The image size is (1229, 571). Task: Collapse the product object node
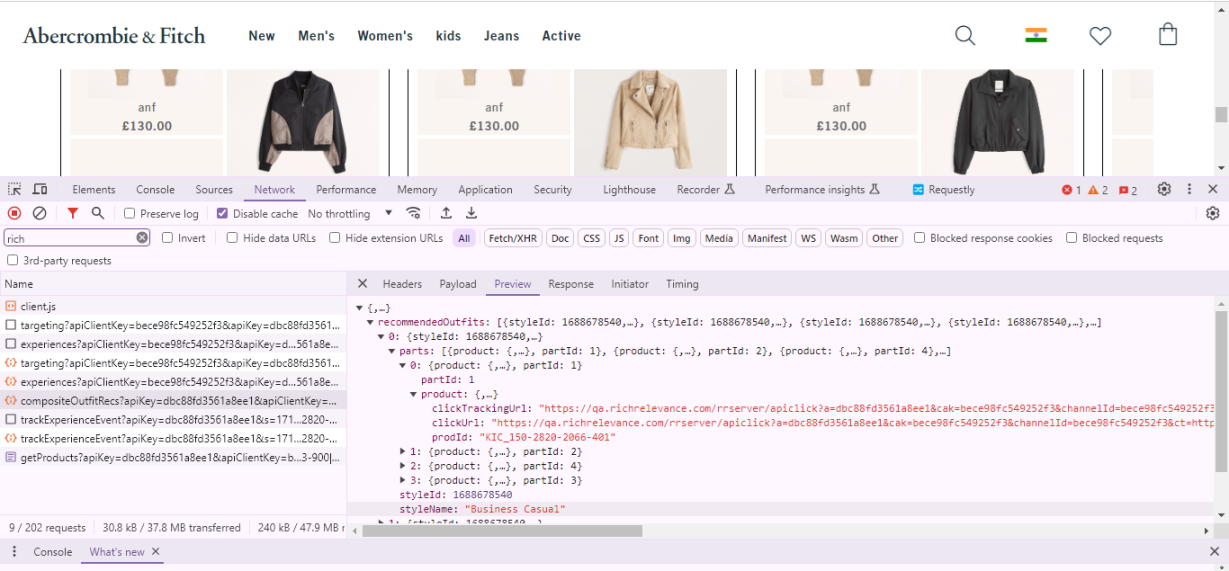coord(414,394)
